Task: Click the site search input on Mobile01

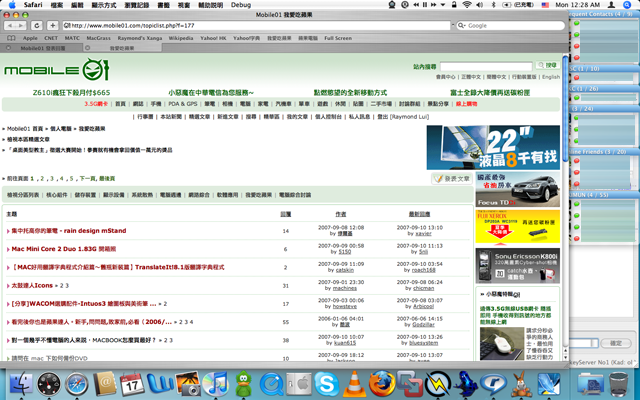Action: click(x=486, y=66)
